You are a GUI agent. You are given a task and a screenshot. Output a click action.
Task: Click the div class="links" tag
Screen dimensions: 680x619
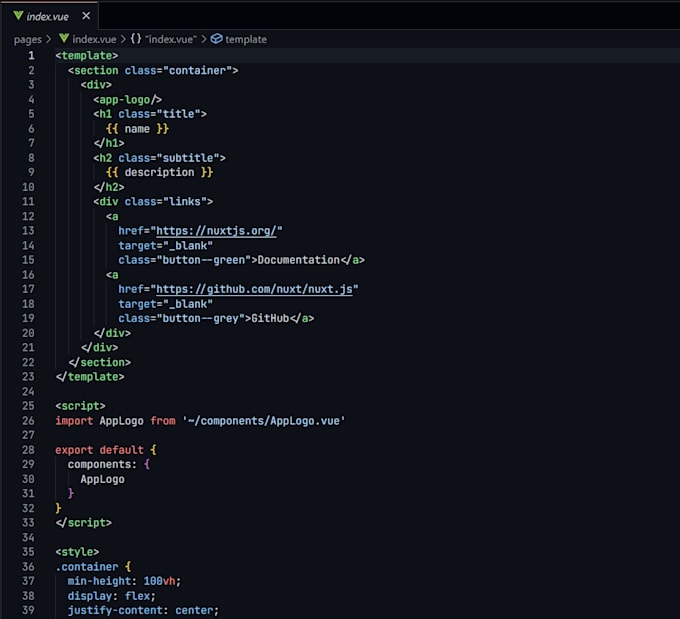tap(153, 202)
